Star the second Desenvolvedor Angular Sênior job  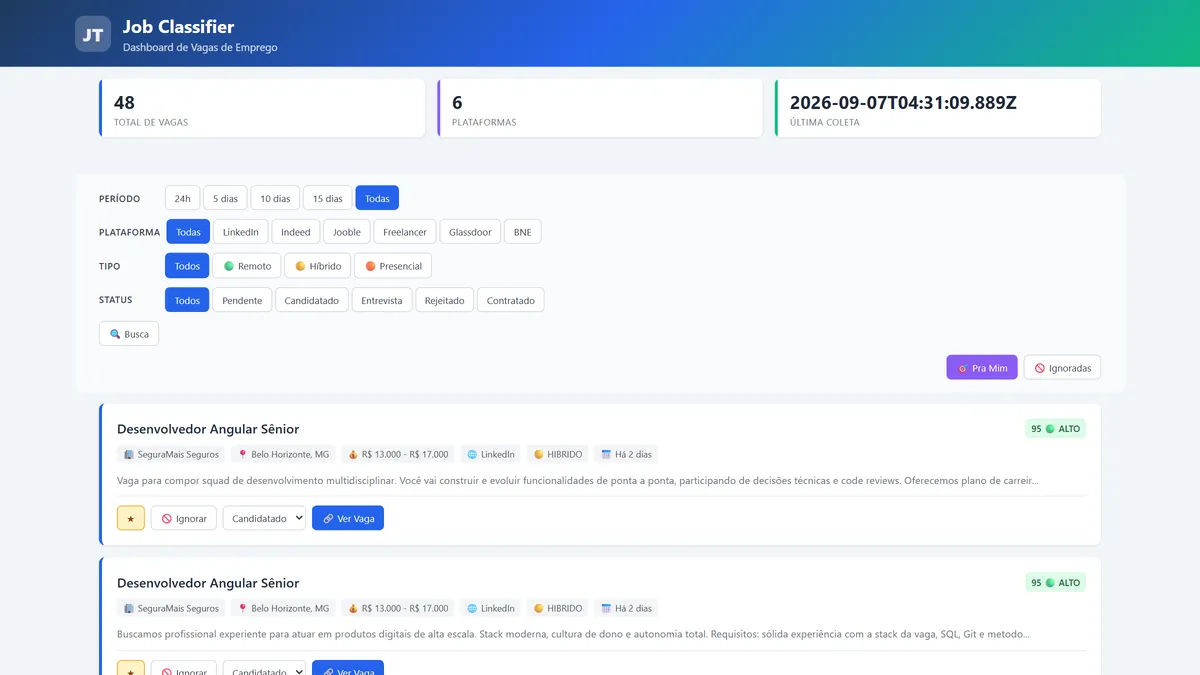tap(131, 668)
